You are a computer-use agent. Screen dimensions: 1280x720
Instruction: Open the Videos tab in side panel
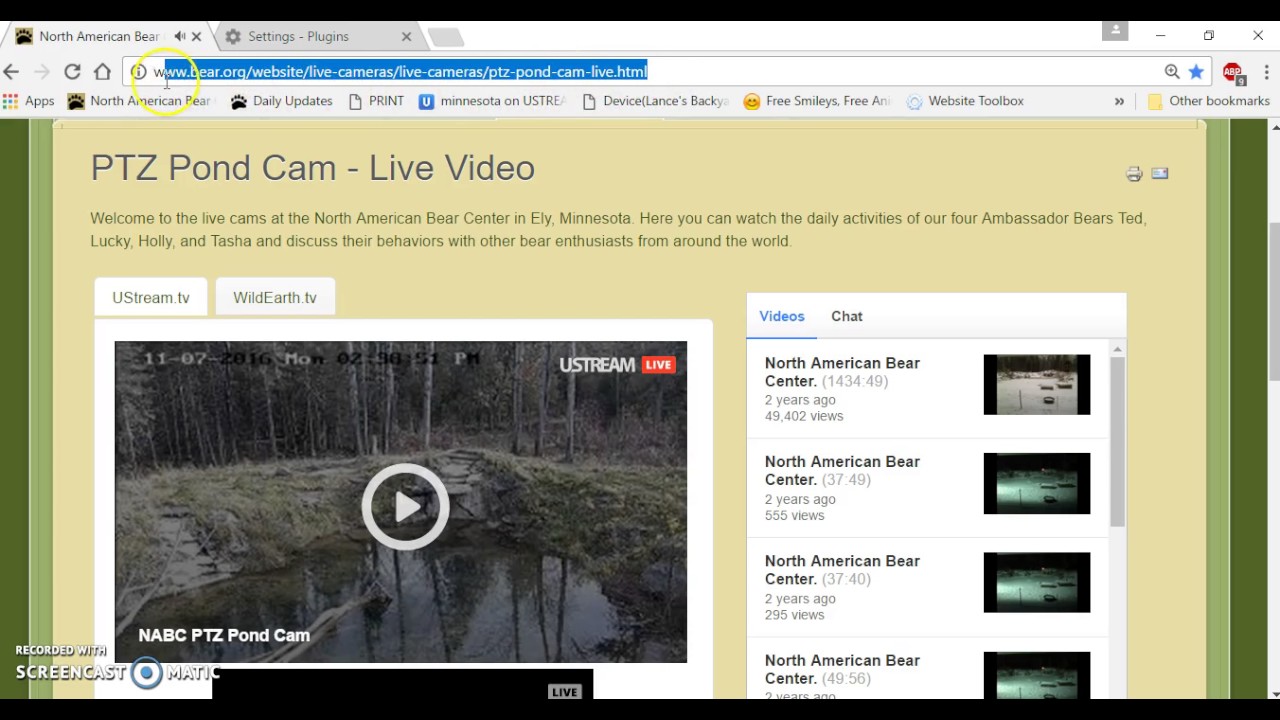click(782, 316)
